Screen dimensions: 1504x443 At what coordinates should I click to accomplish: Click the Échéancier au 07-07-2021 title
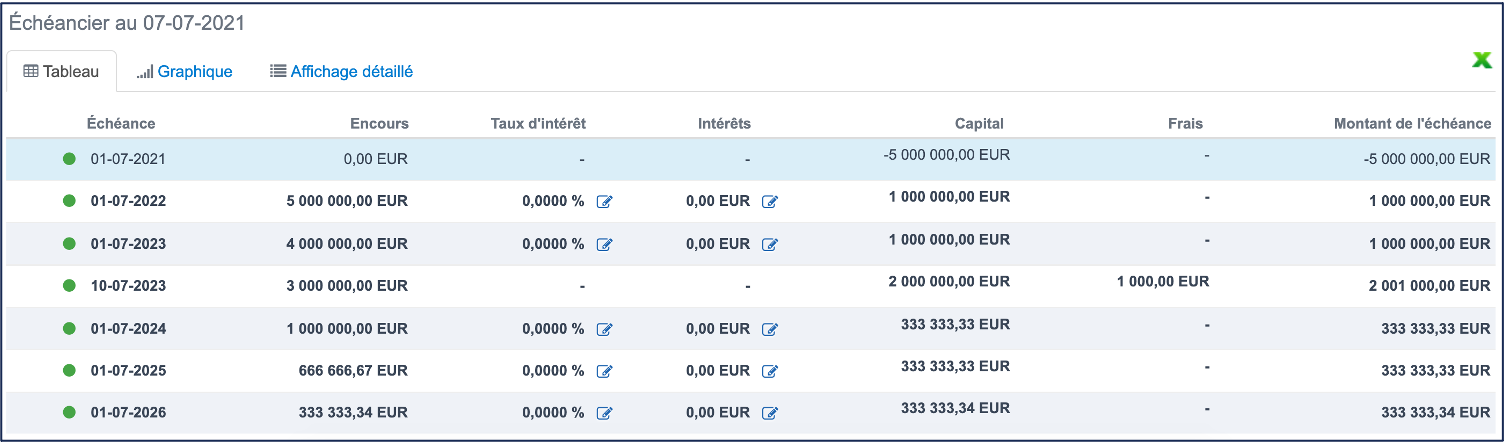[x=127, y=22]
